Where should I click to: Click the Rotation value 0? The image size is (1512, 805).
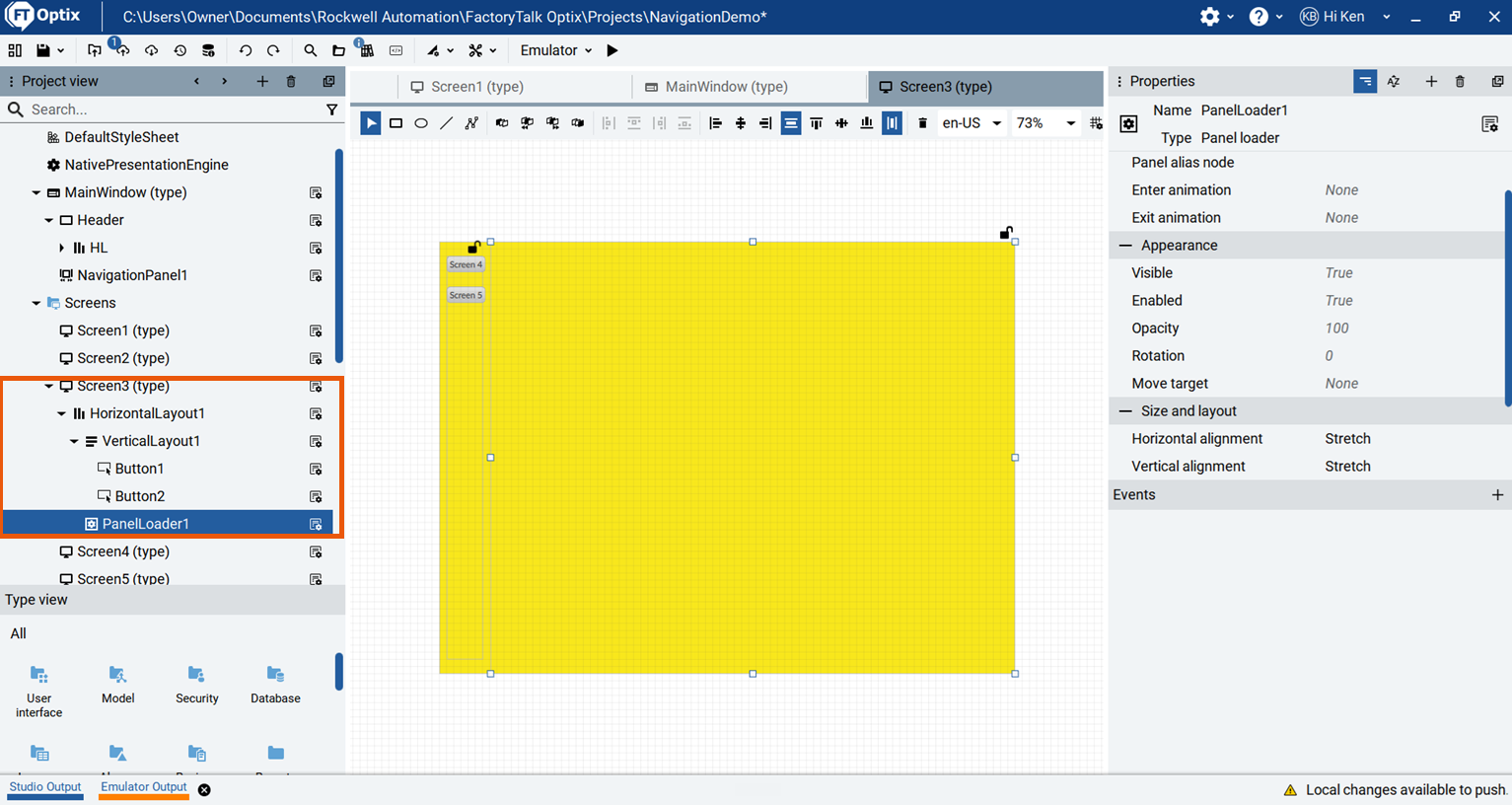(1329, 356)
